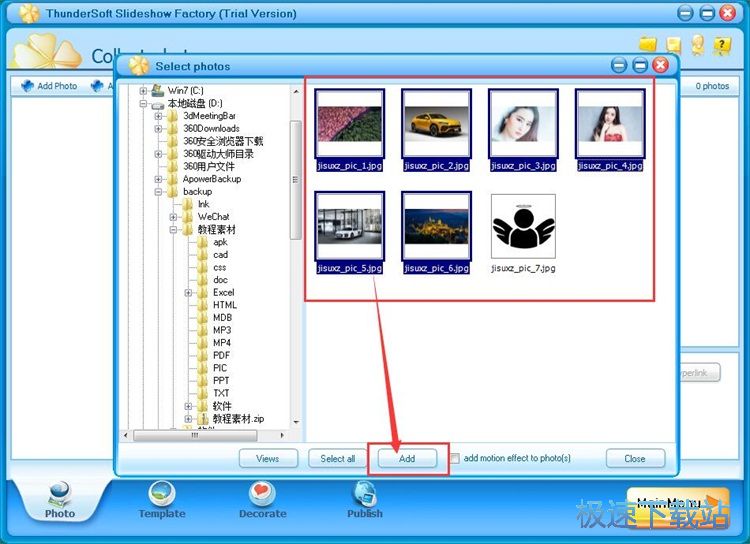Select the PIC folder in tree
The width and height of the screenshot is (750, 544).
point(220,368)
